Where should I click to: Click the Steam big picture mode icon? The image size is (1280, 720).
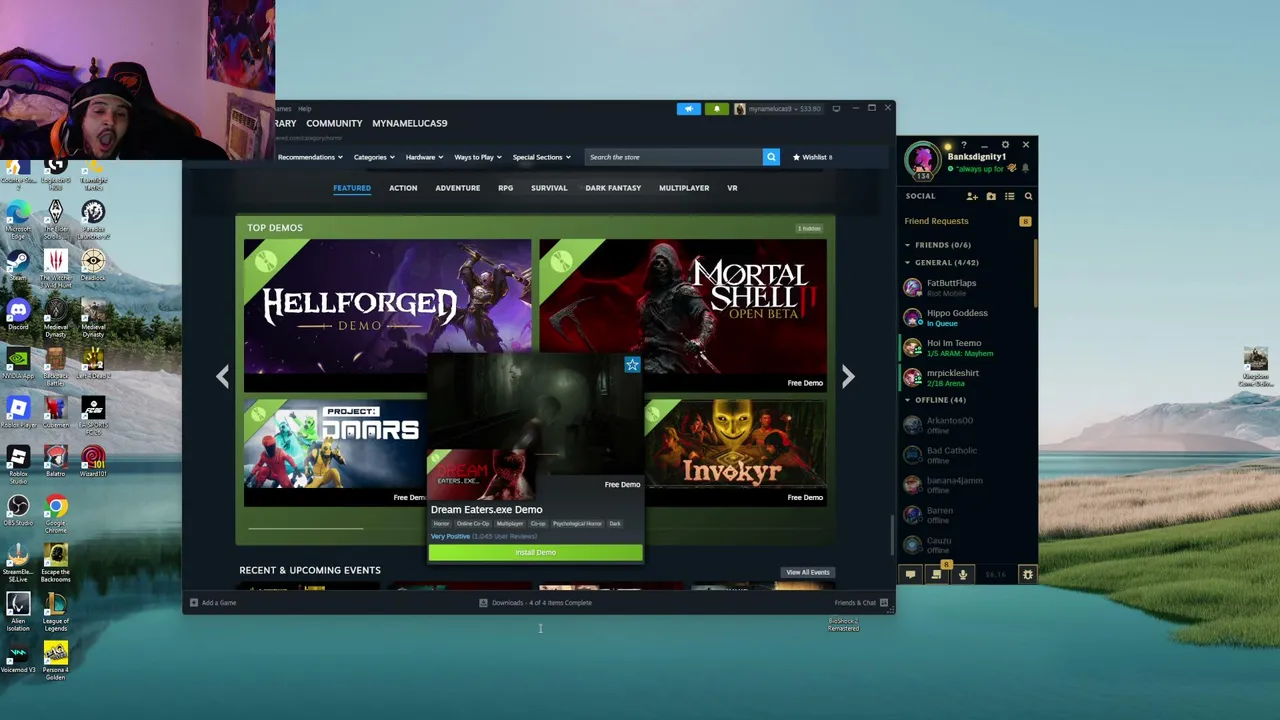pos(836,108)
